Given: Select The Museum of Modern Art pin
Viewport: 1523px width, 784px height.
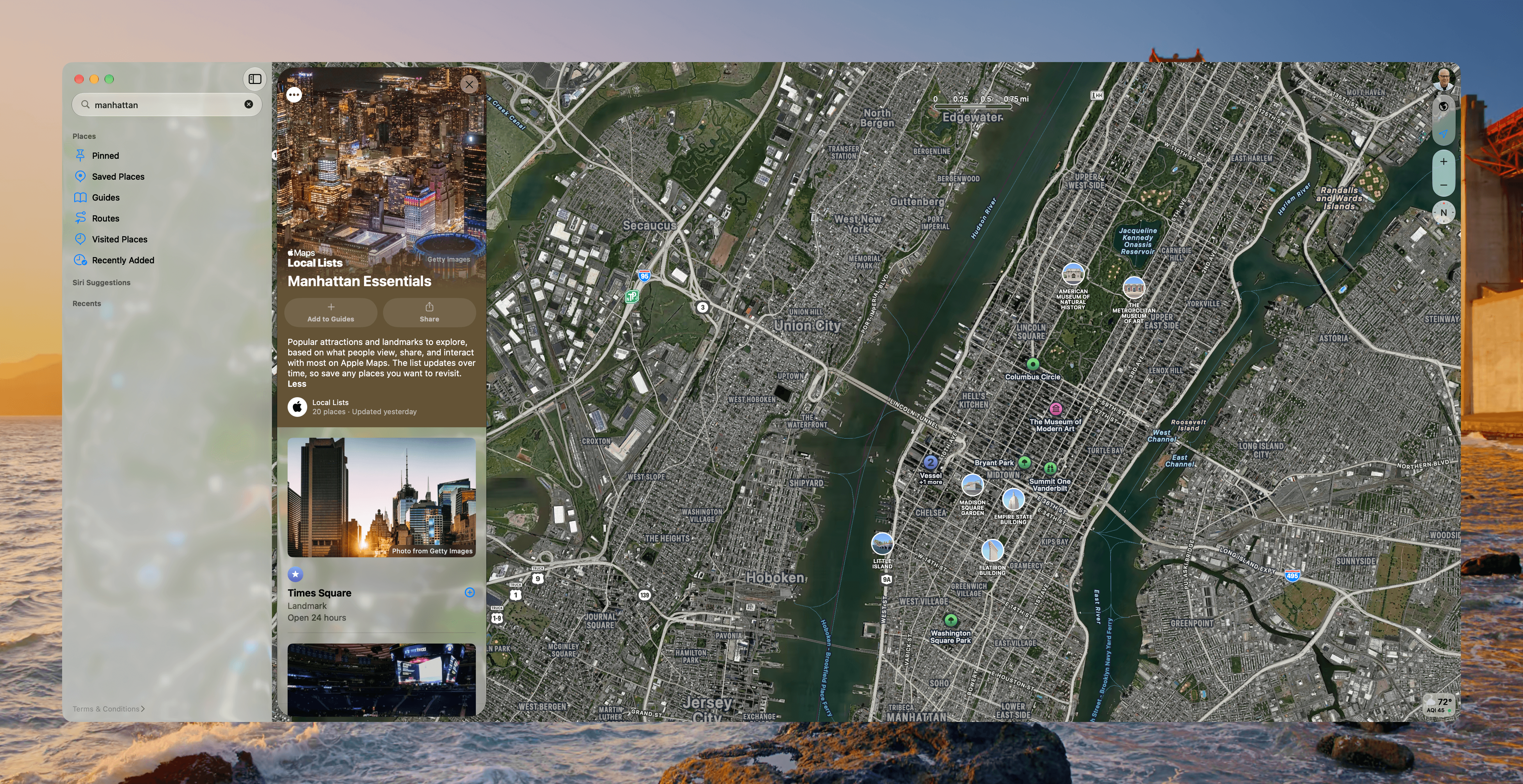Looking at the screenshot, I should (x=1056, y=409).
